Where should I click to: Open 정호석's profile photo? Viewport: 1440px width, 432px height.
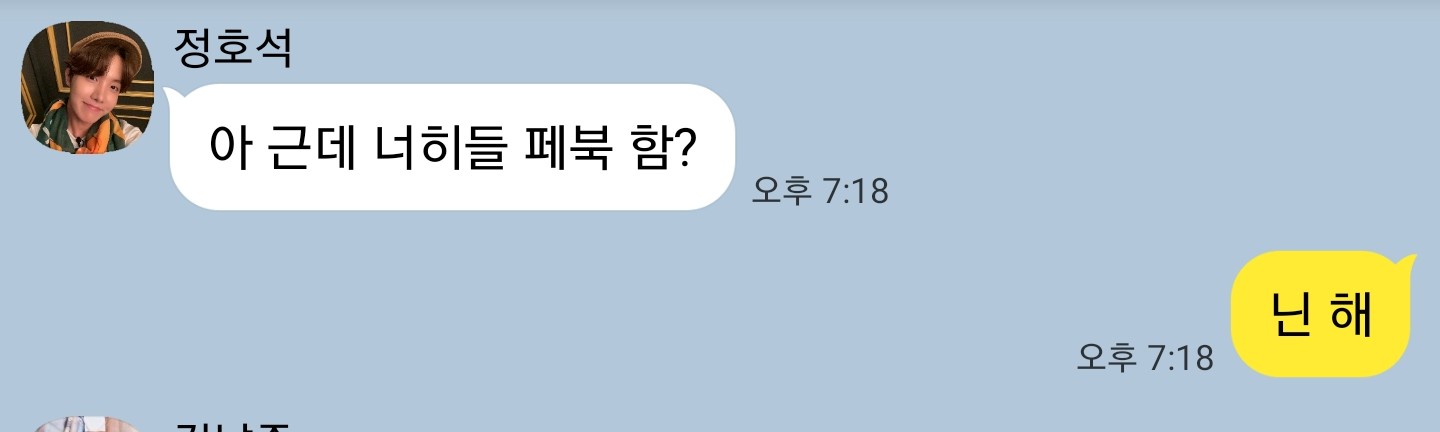point(87,88)
